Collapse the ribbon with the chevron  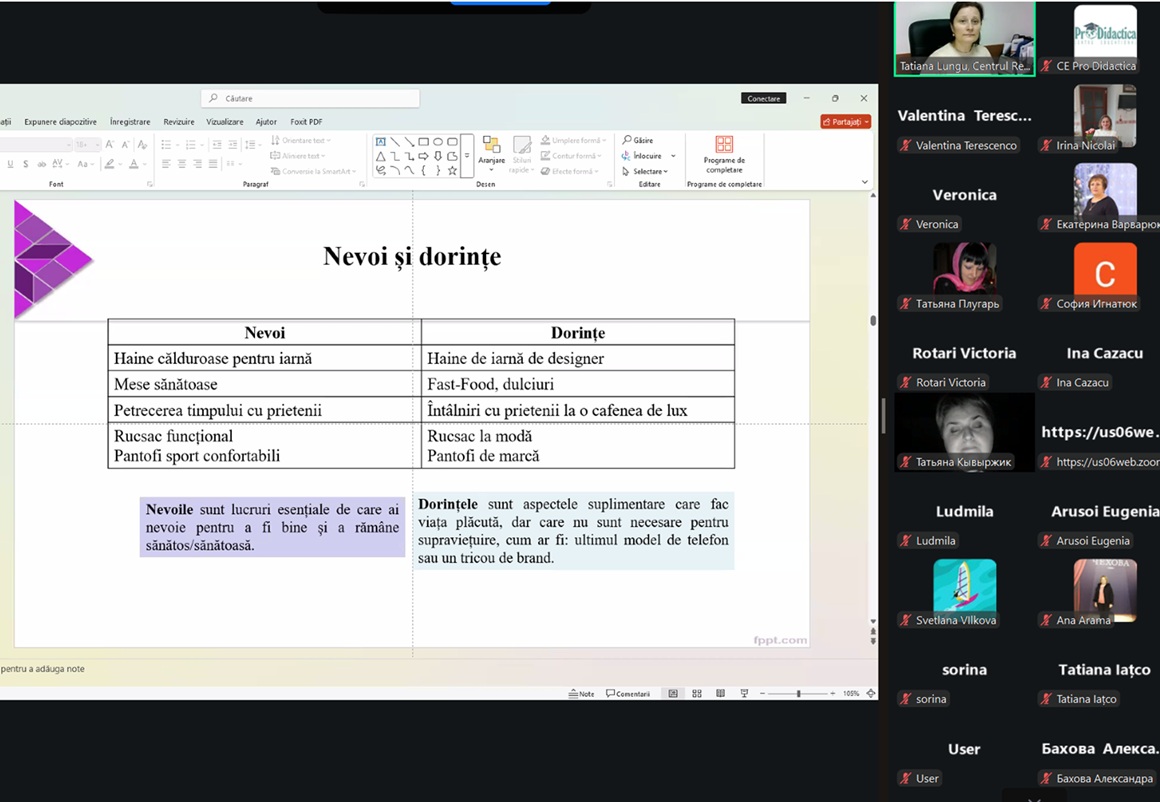[865, 182]
